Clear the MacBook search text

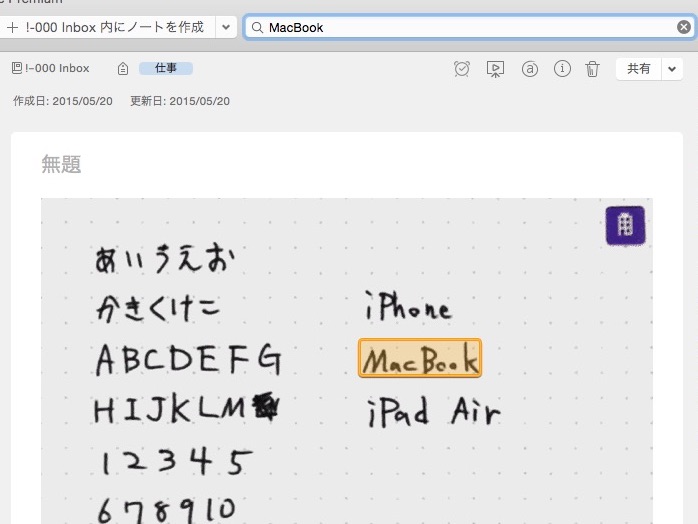click(684, 28)
